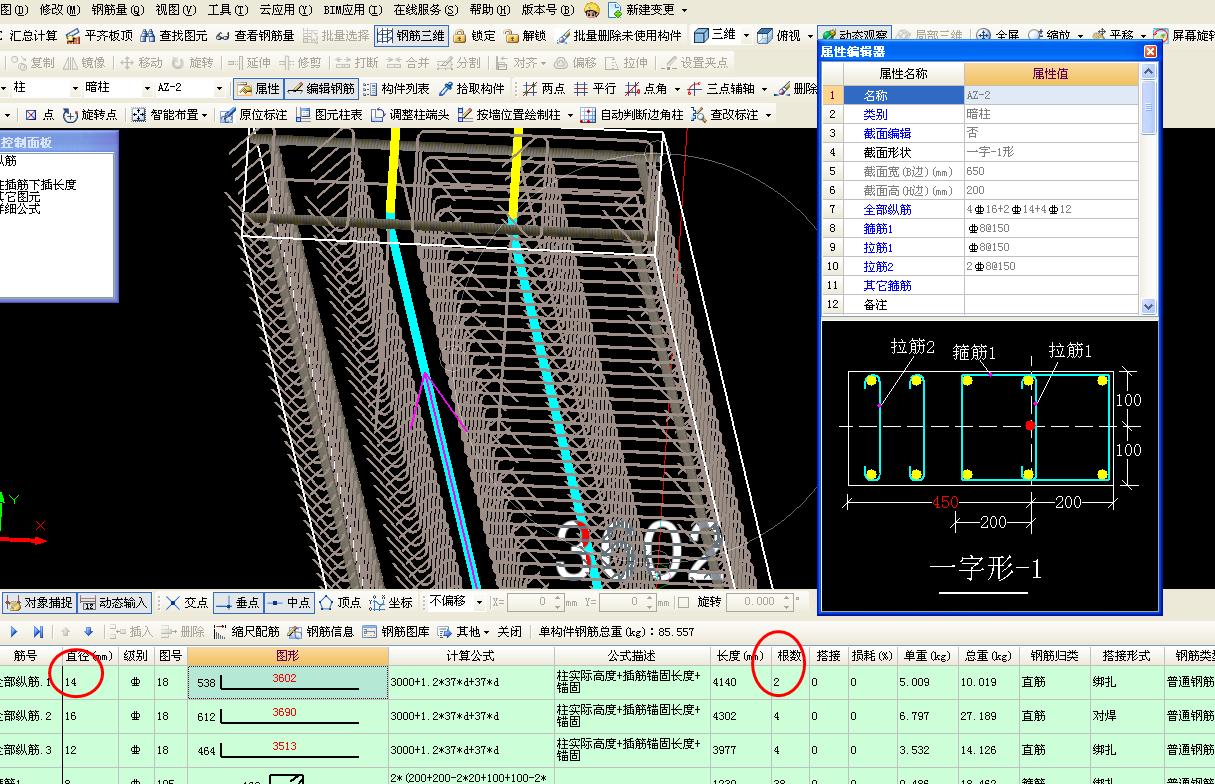Click 钢筋信息 button

click(x=321, y=632)
